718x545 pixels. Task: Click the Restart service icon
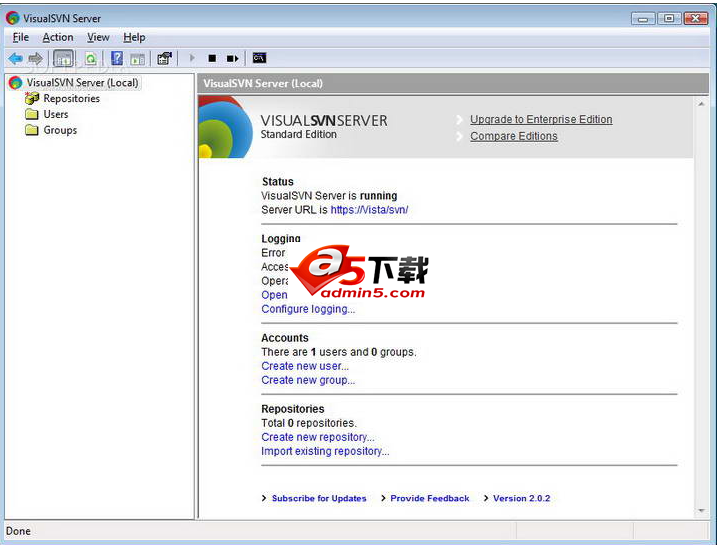point(232,58)
